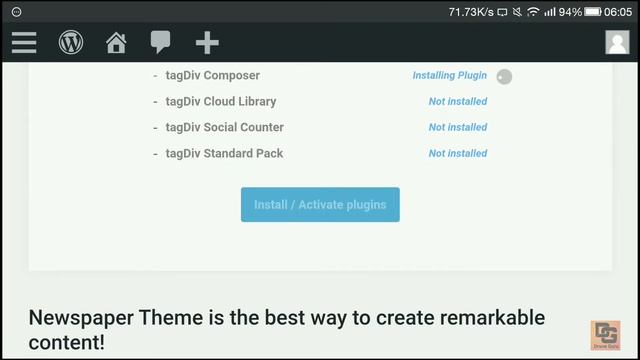Visit site via home icon
The width and height of the screenshot is (640, 360).
(116, 42)
